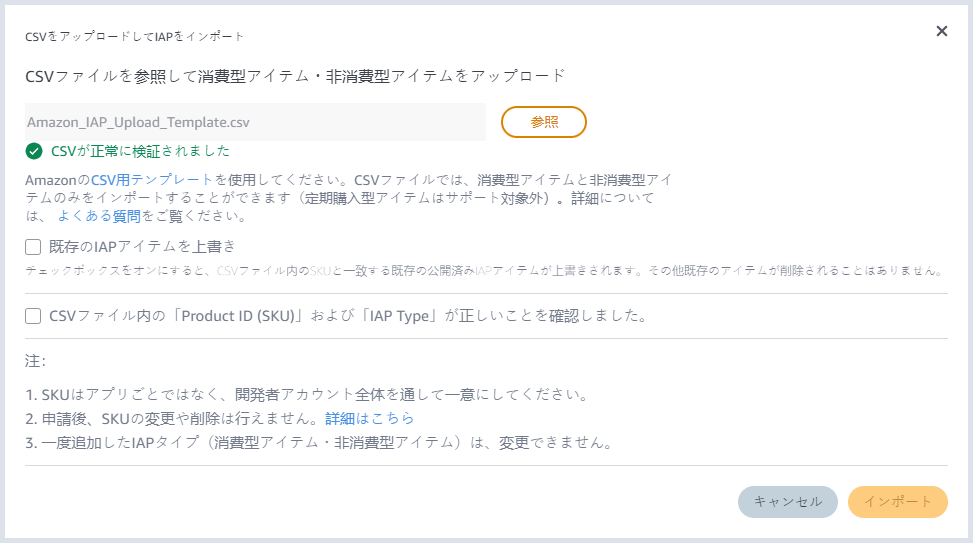Close the CSV import dialog
The width and height of the screenshot is (973, 543).
(x=941, y=31)
